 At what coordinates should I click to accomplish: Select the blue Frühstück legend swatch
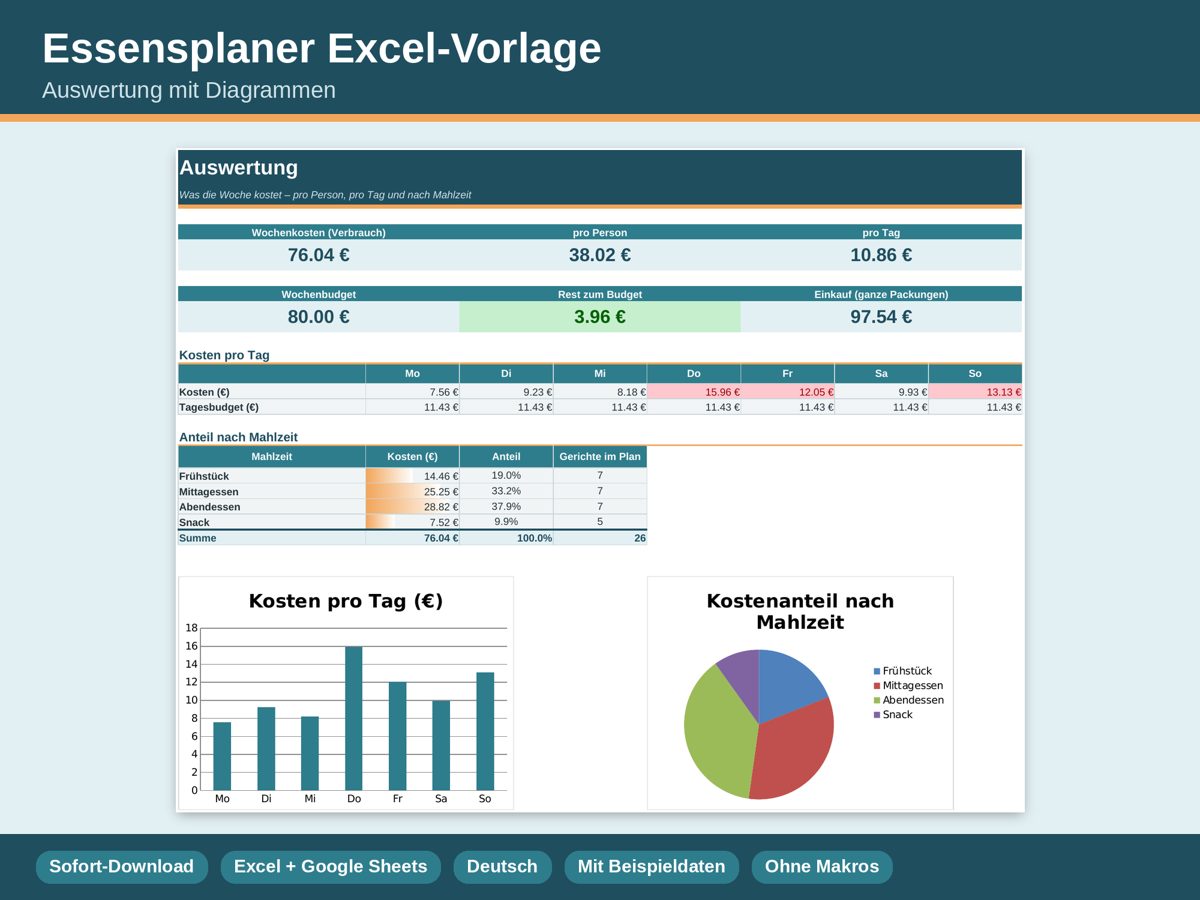(x=877, y=672)
